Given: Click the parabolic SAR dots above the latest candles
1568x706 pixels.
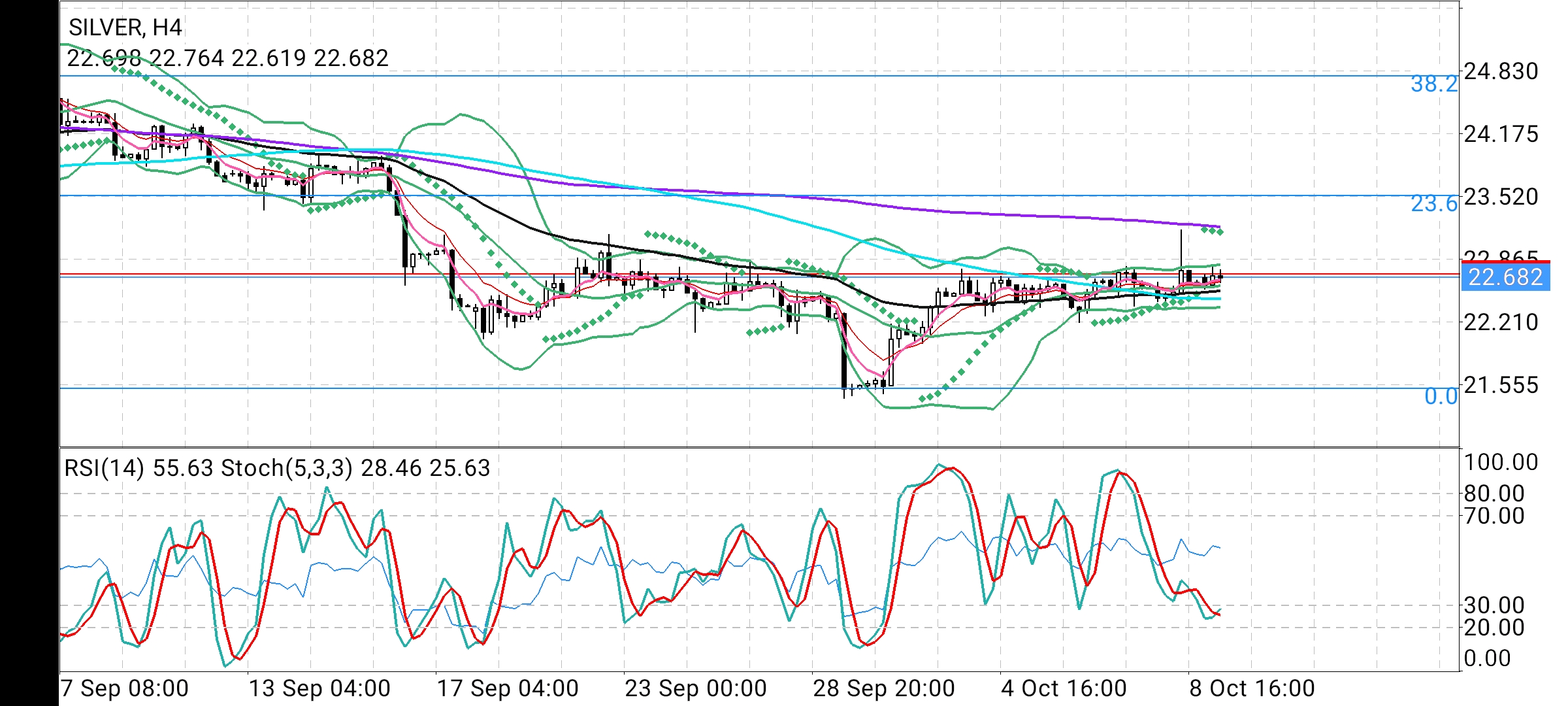Looking at the screenshot, I should click(1212, 230).
